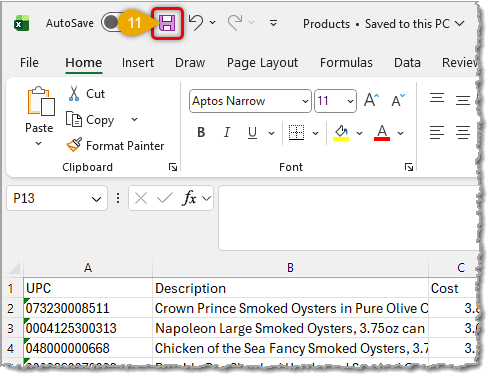Click the Paste clipboard icon
This screenshot has width=494, height=380.
tap(41, 101)
